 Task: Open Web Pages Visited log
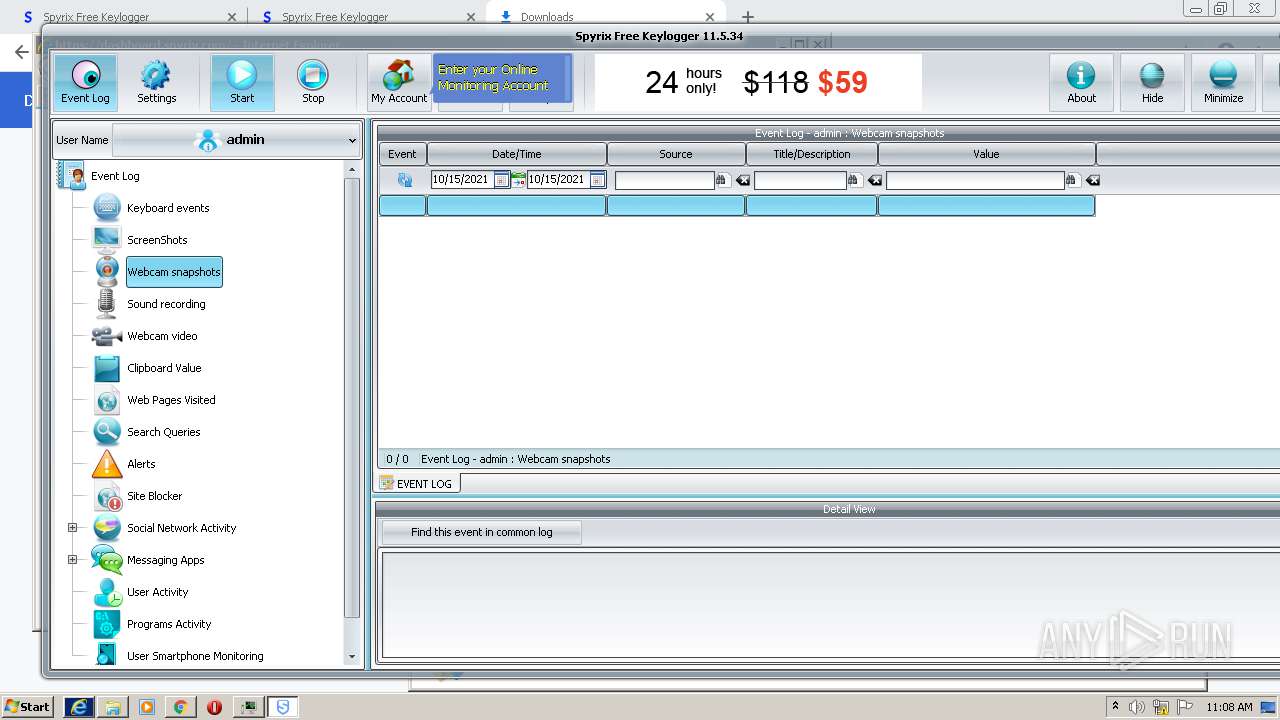click(171, 400)
